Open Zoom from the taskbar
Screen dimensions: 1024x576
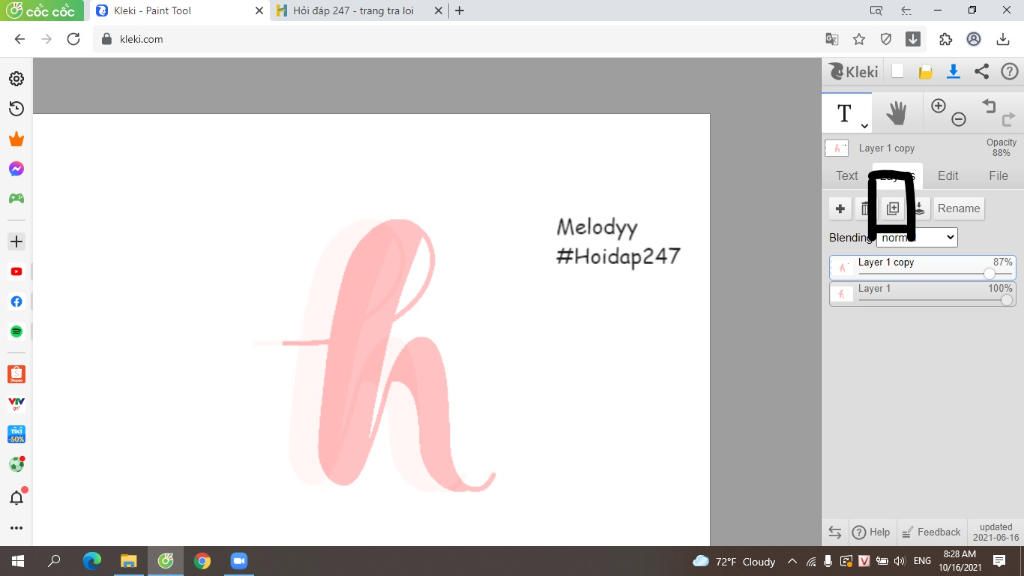click(x=239, y=561)
